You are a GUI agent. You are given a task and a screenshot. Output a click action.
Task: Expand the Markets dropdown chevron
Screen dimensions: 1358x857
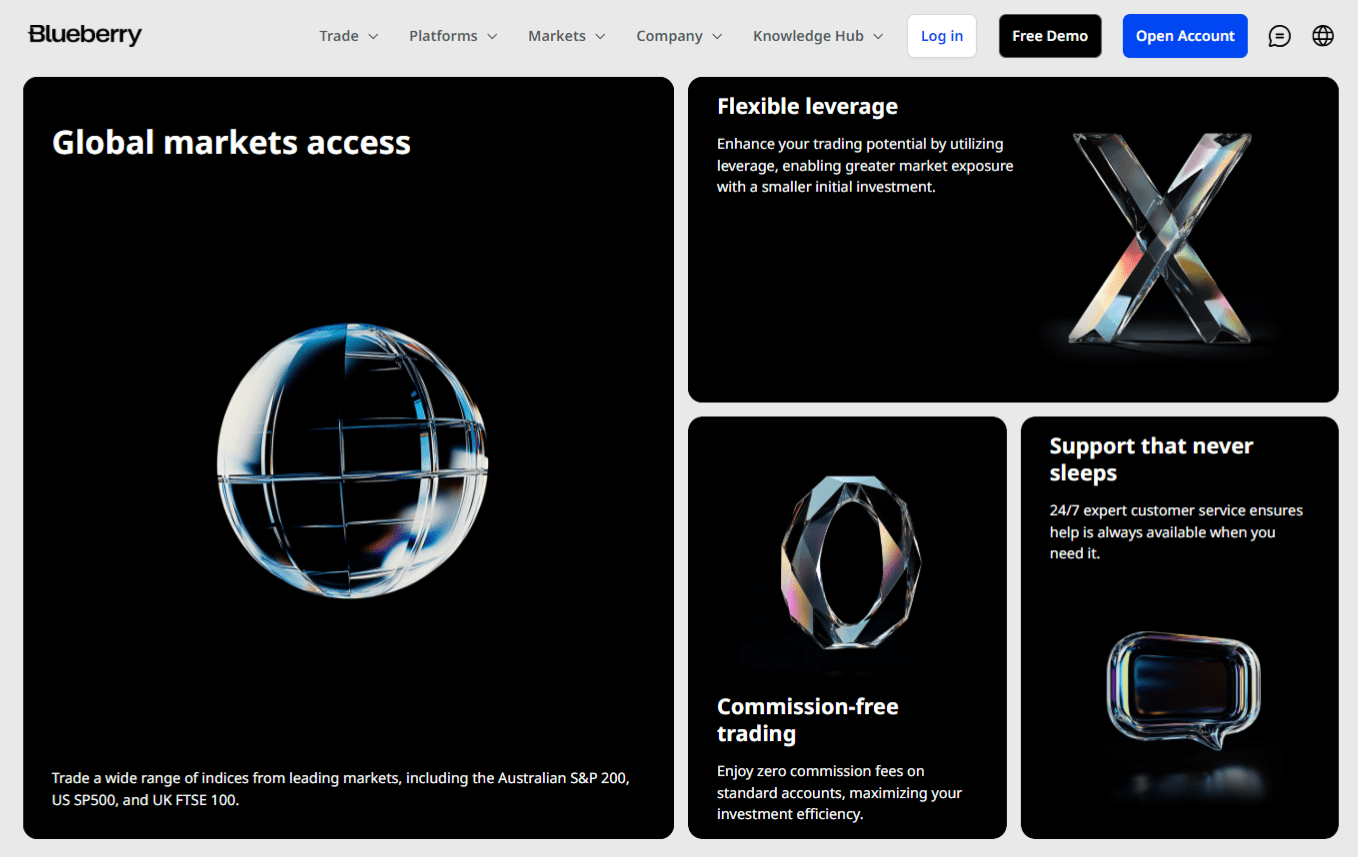pos(600,36)
